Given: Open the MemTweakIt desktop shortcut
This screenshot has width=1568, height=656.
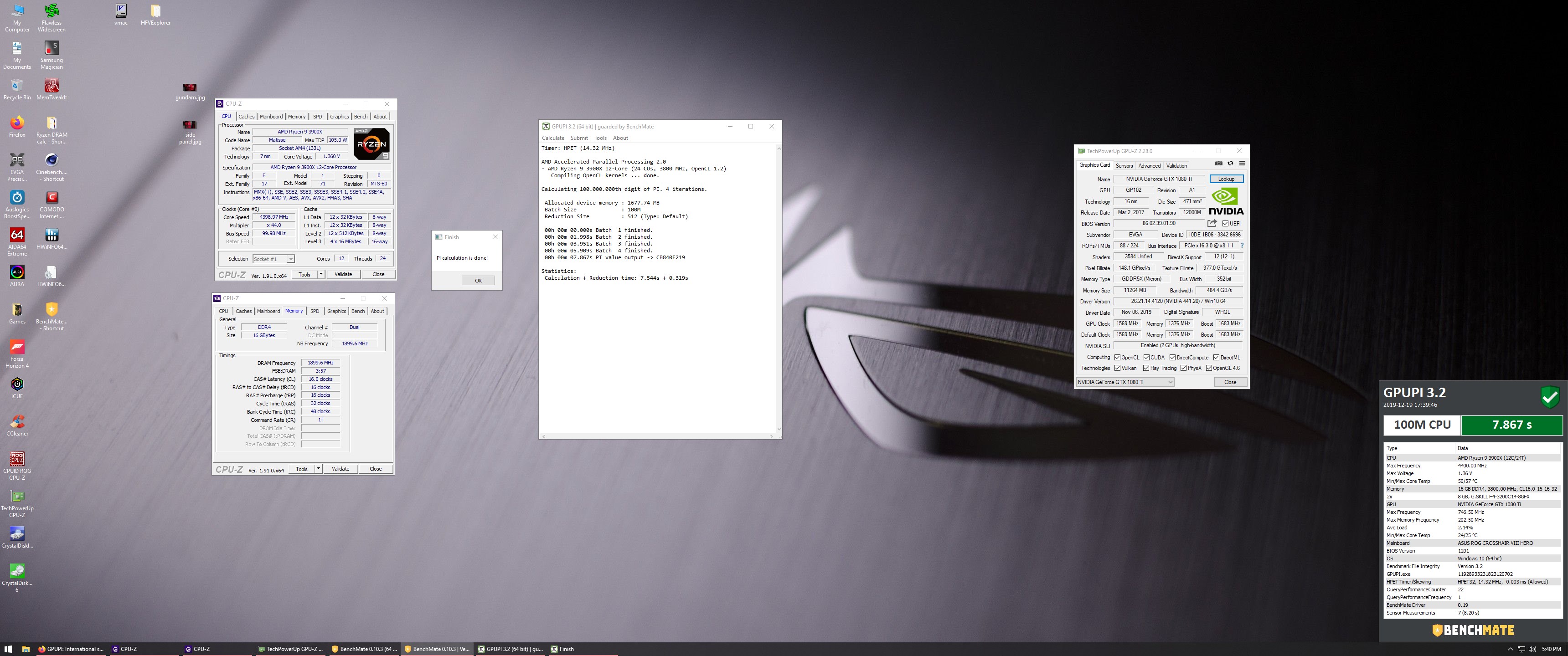Looking at the screenshot, I should [52, 89].
